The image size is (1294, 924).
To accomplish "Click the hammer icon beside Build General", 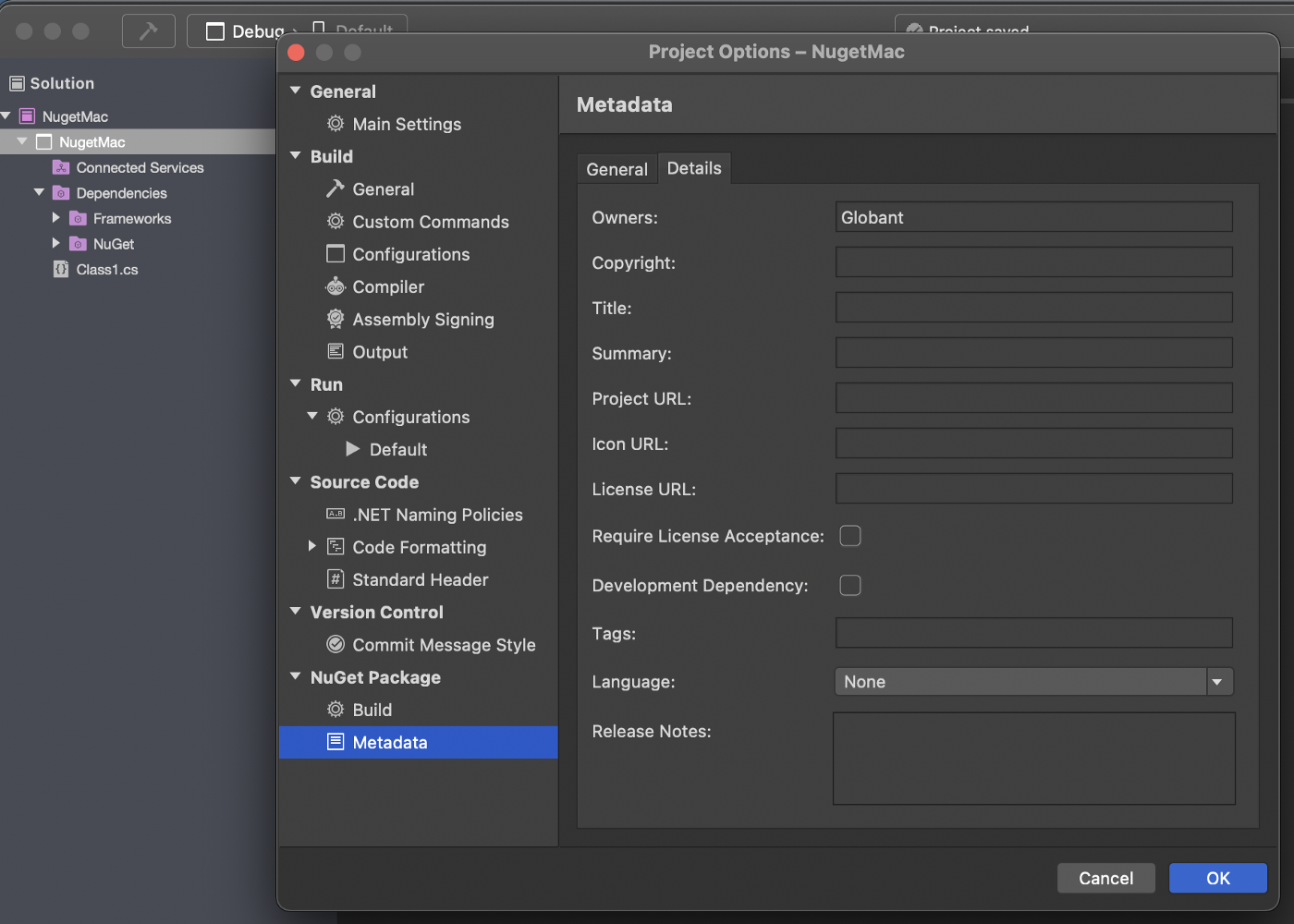I will (x=335, y=188).
